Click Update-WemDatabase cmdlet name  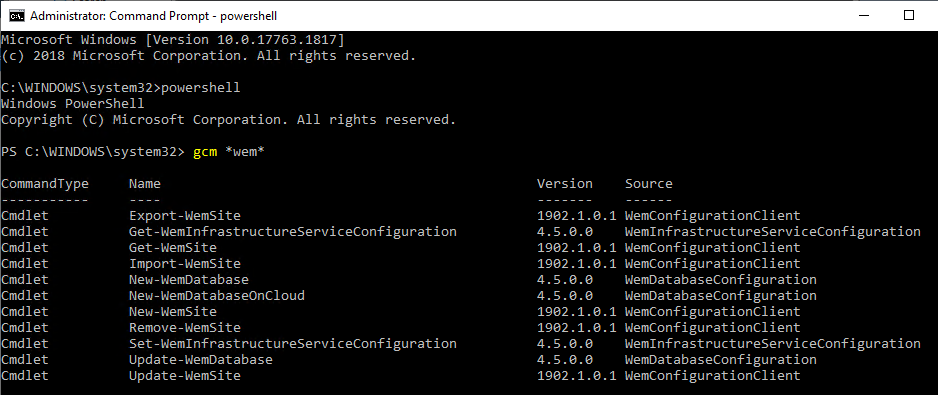click(201, 360)
